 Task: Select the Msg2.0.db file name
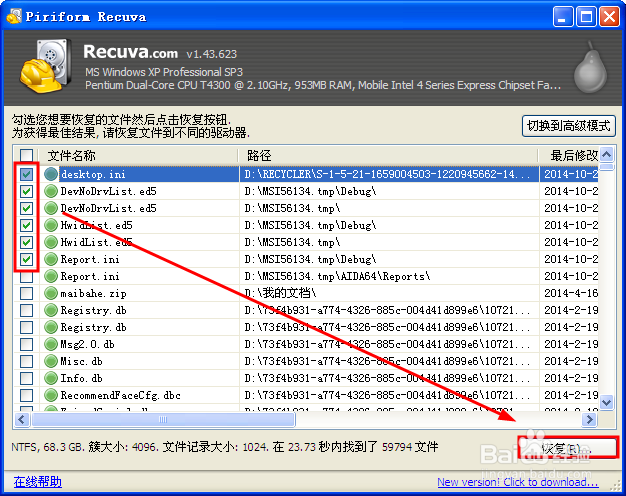pyautogui.click(x=87, y=344)
